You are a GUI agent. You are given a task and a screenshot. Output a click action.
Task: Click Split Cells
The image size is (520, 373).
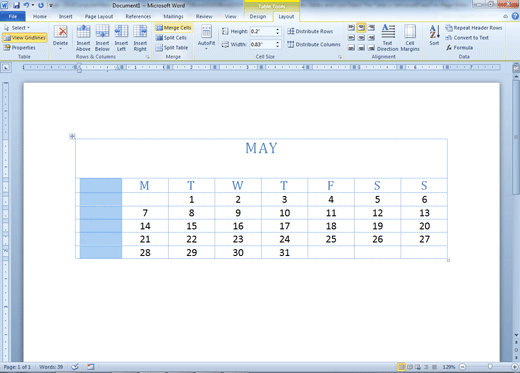[171, 38]
